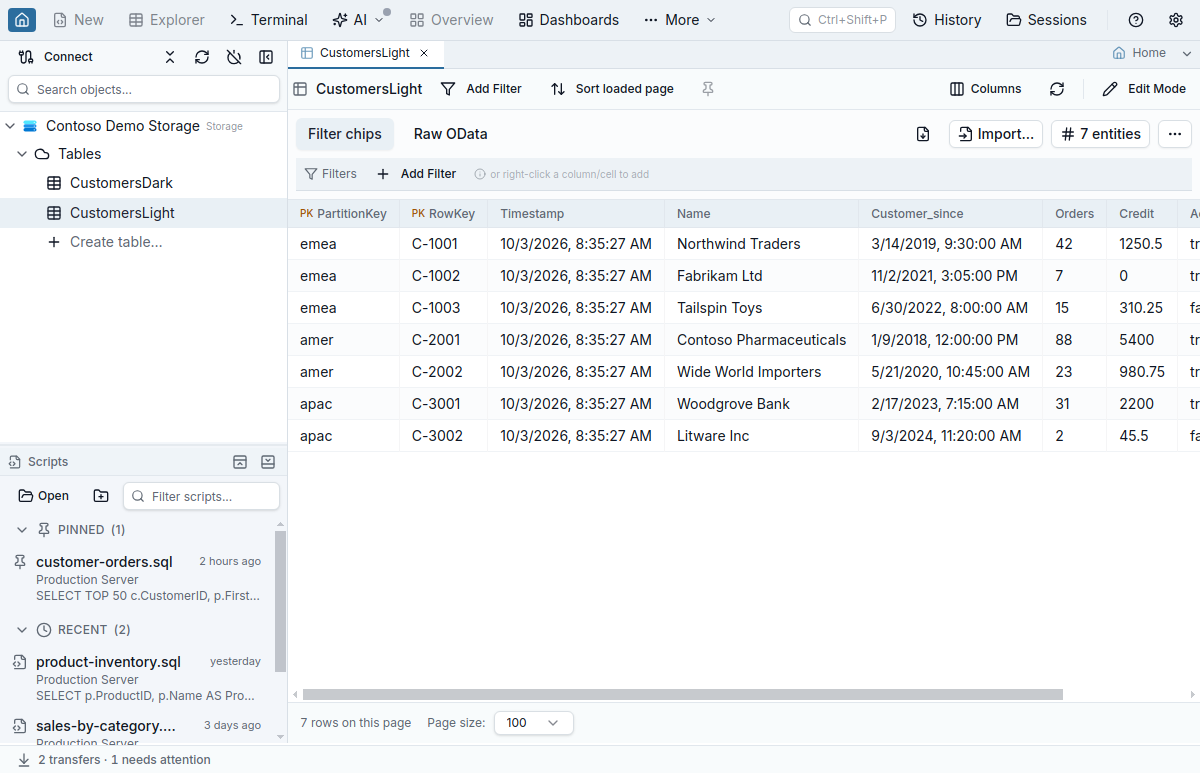Open the Terminal tab
The height and width of the screenshot is (773, 1200).
point(268,20)
